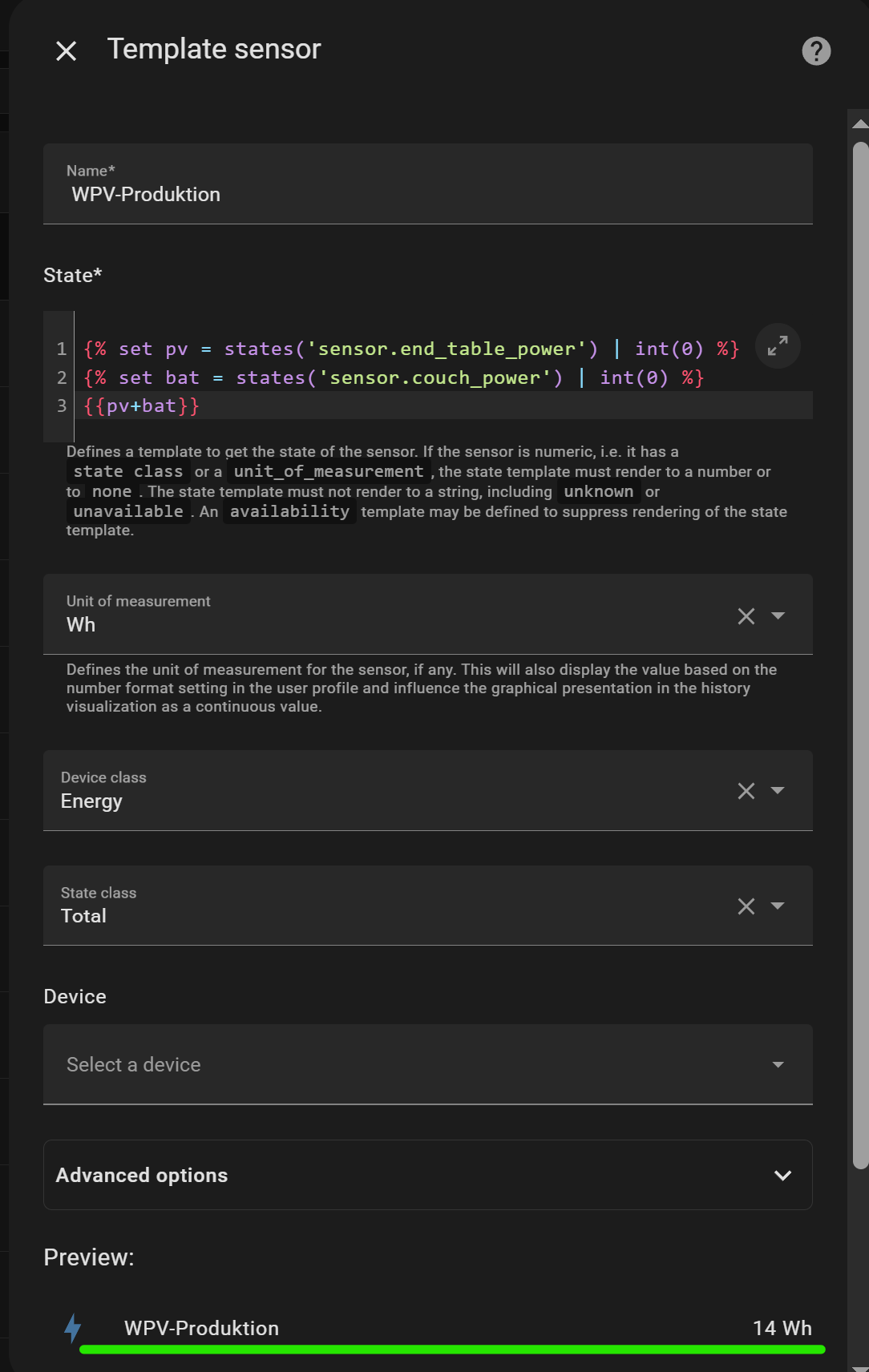Expand code editor to fullscreen
This screenshot has width=869, height=1372.
[778, 346]
